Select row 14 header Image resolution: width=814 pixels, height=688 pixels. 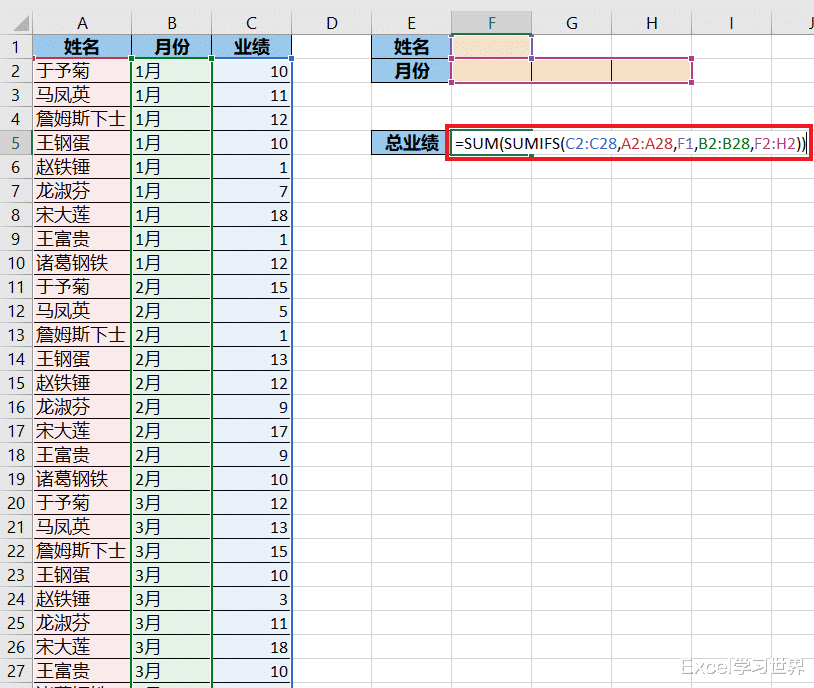pos(16,359)
